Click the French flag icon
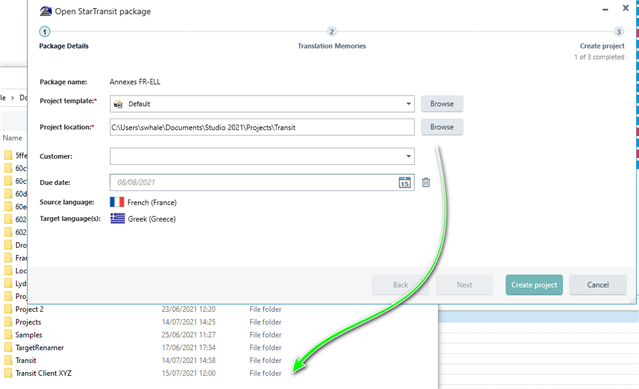This screenshot has height=389, width=639. click(117, 202)
